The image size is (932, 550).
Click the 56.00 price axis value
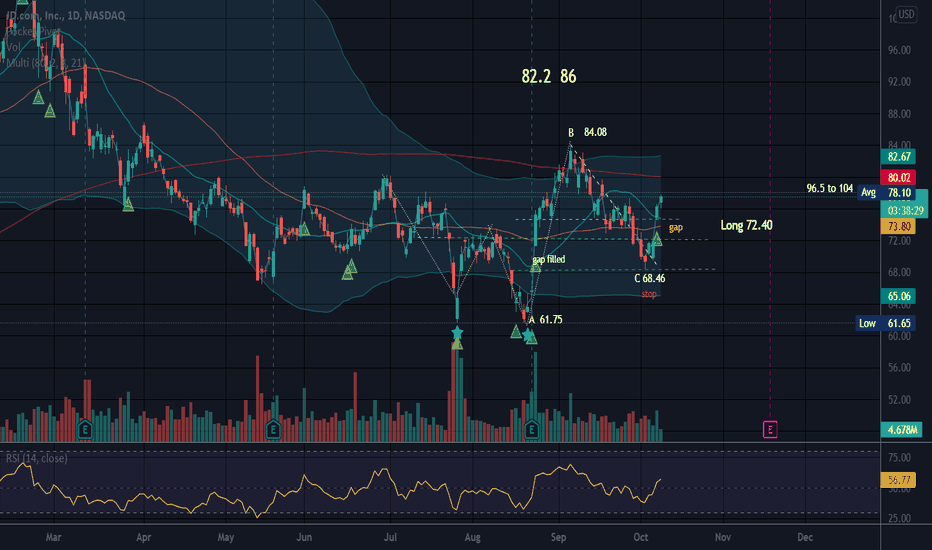point(899,368)
